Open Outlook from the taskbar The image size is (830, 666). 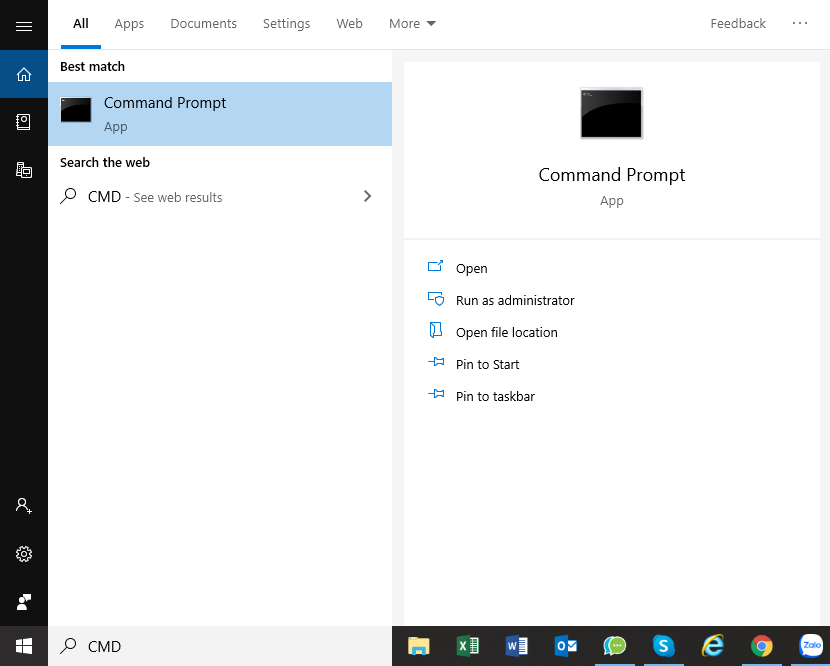[x=566, y=646]
